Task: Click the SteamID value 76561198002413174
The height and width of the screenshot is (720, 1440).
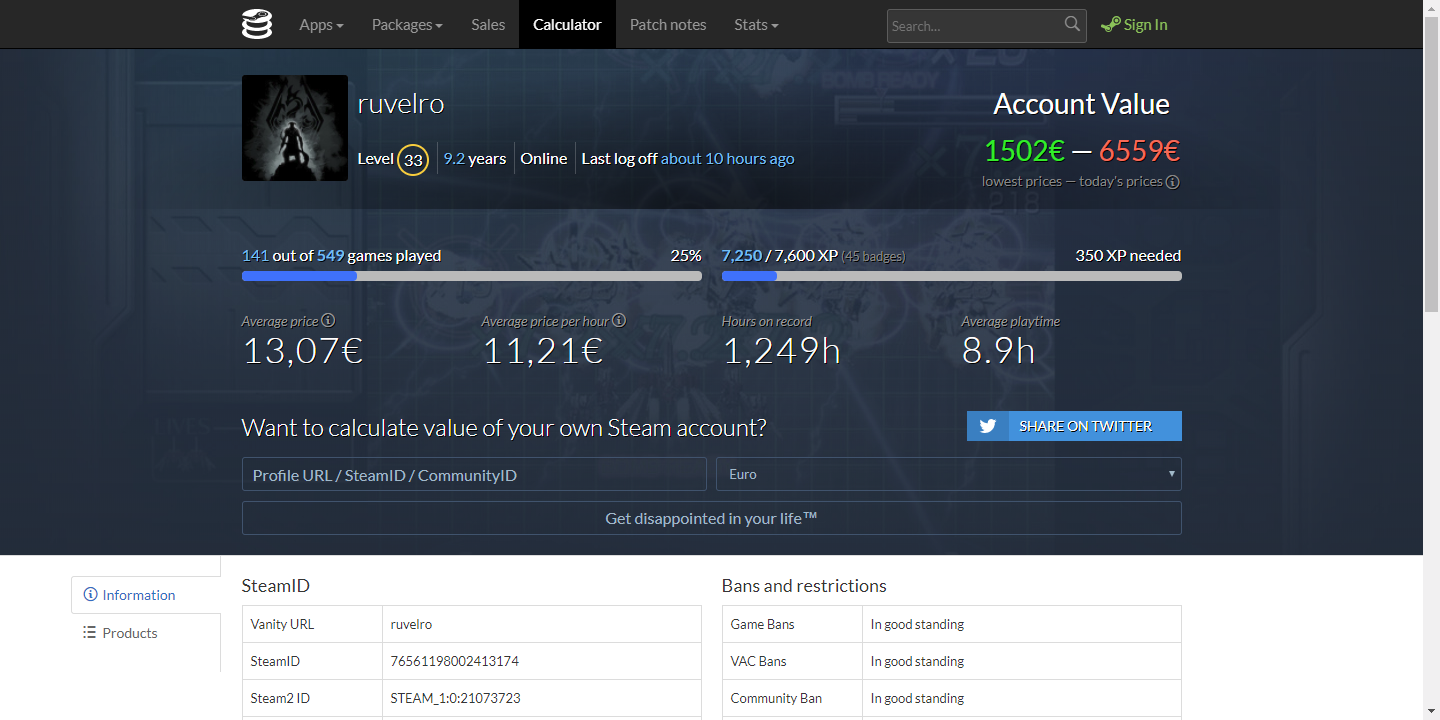Action: pos(455,661)
